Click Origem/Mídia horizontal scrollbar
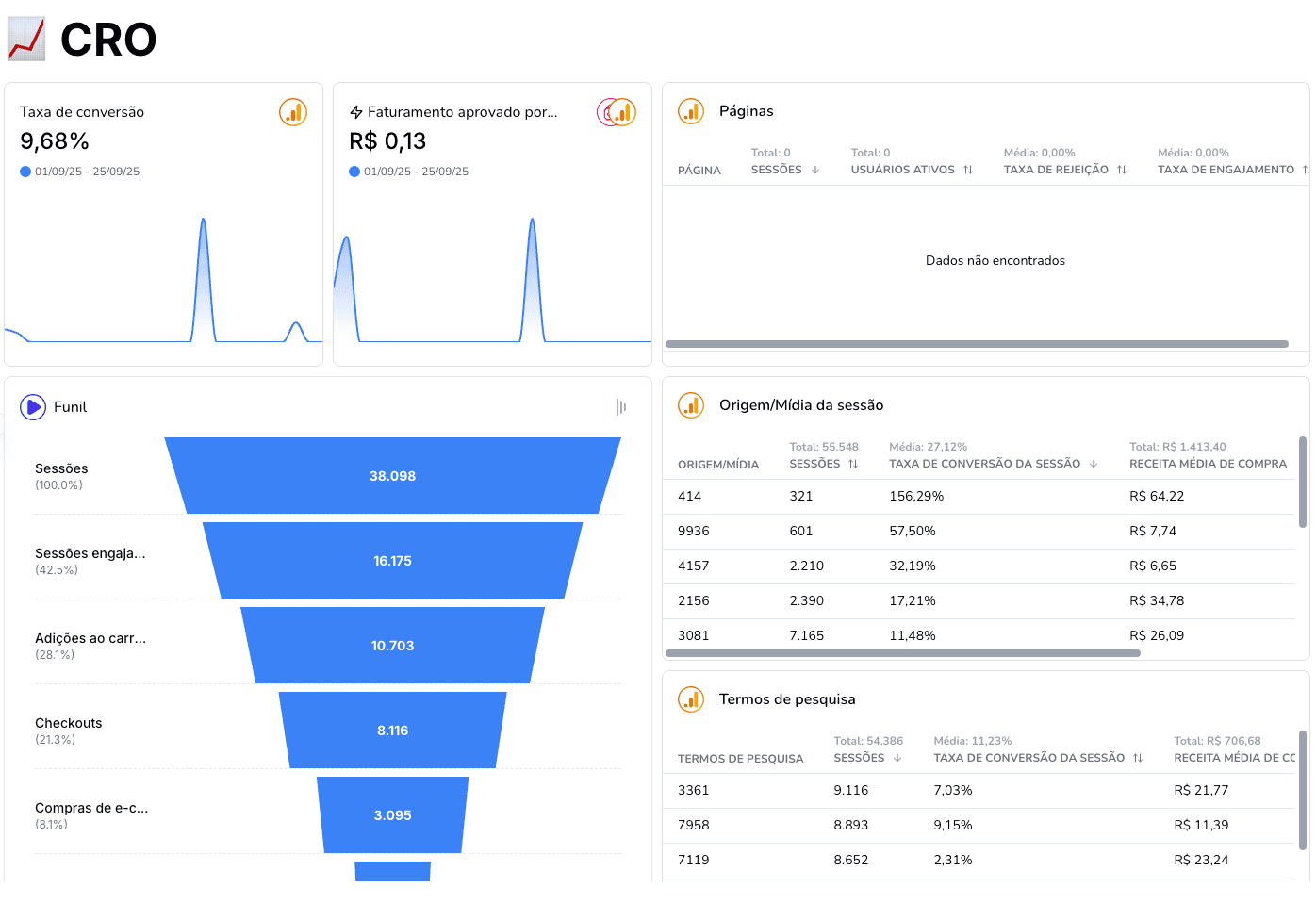 pos(903,652)
